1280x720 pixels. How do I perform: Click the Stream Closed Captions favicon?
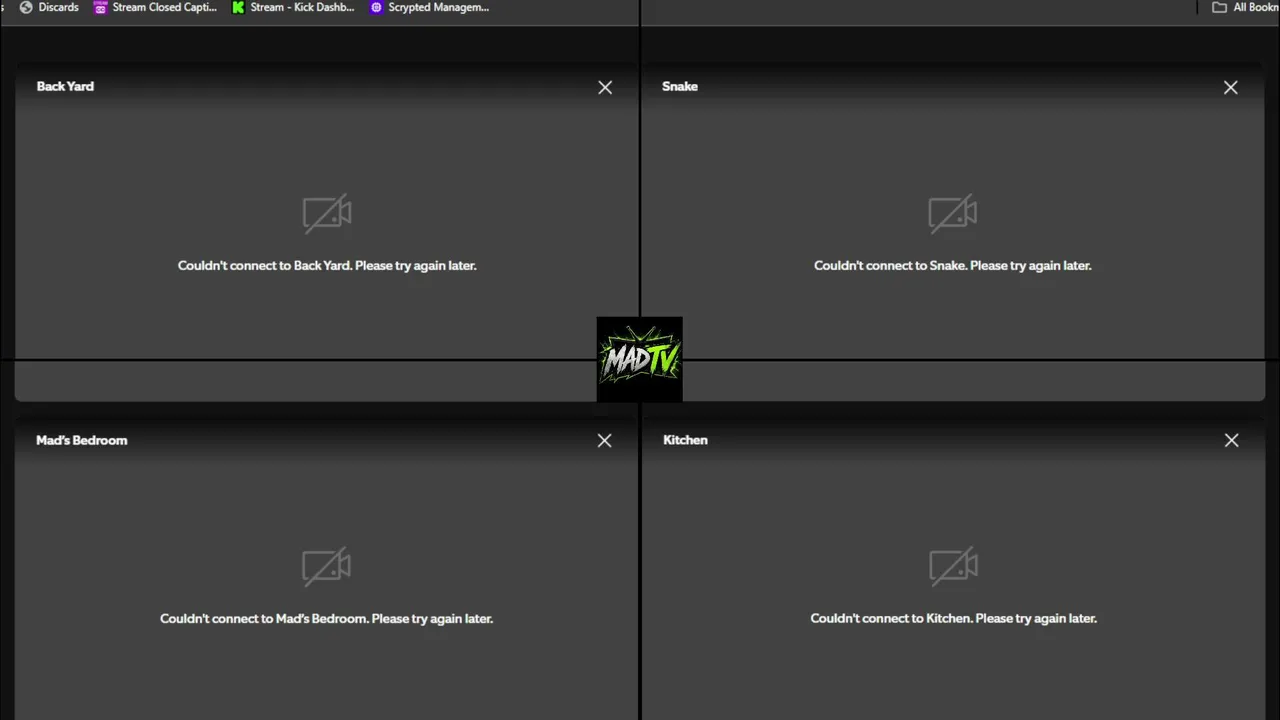(x=100, y=7)
